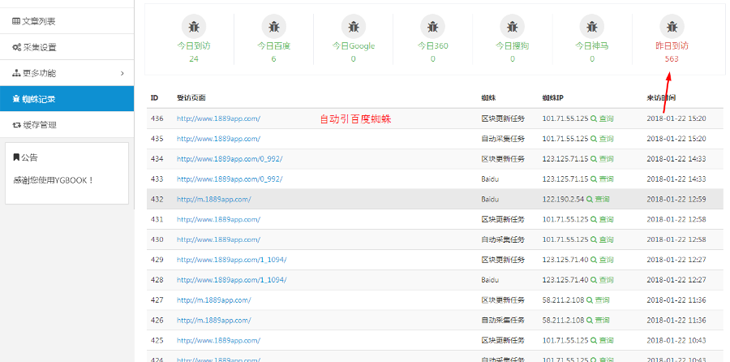Click the 今日360 spider icon
Screen dimensions: 730x362
(433, 27)
